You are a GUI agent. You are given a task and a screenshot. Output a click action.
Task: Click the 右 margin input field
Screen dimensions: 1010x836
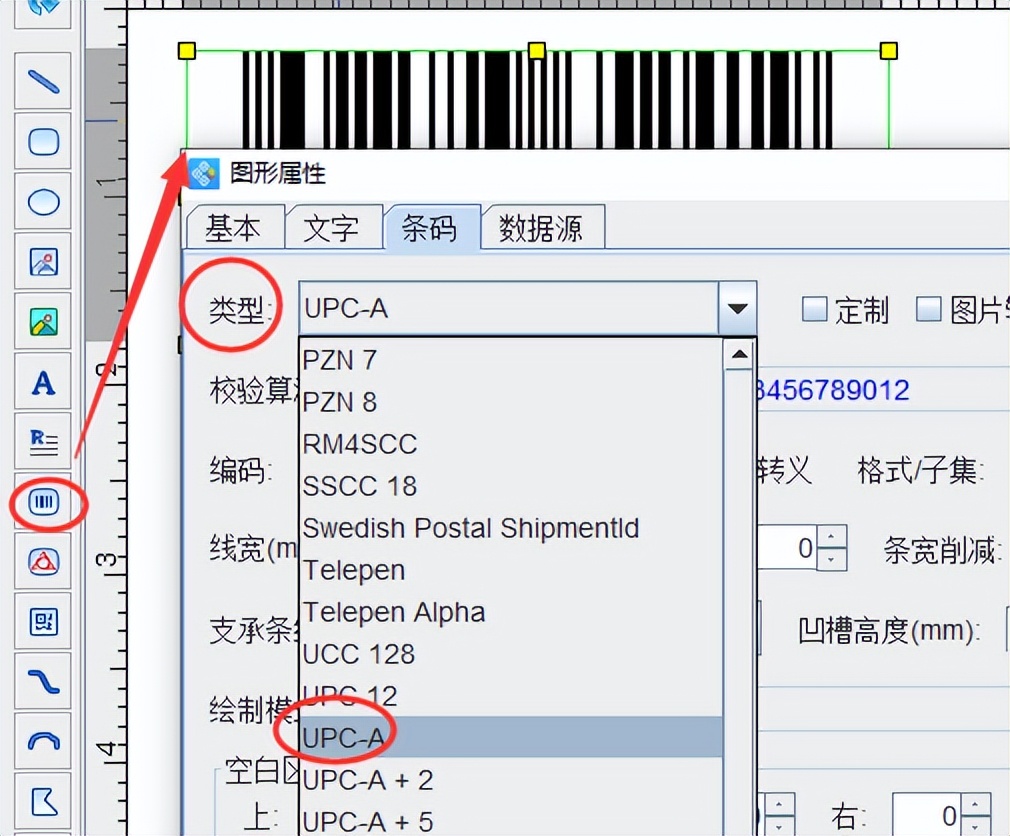926,815
